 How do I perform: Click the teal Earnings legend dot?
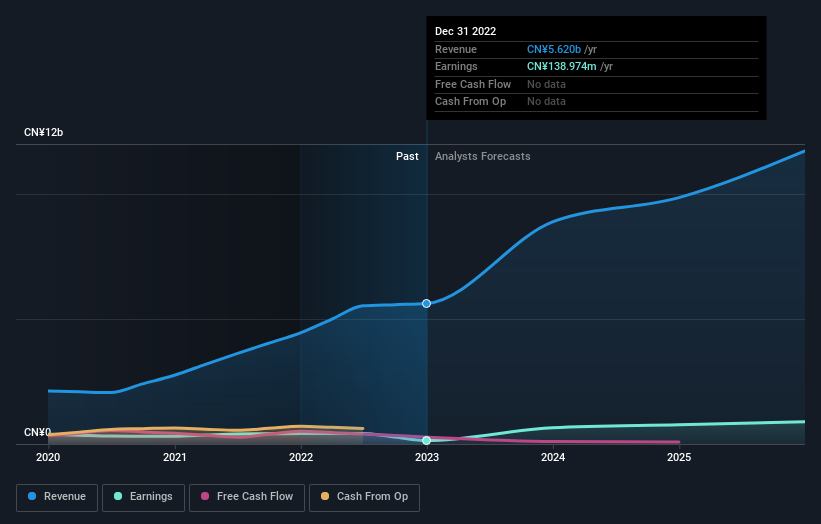(118, 496)
